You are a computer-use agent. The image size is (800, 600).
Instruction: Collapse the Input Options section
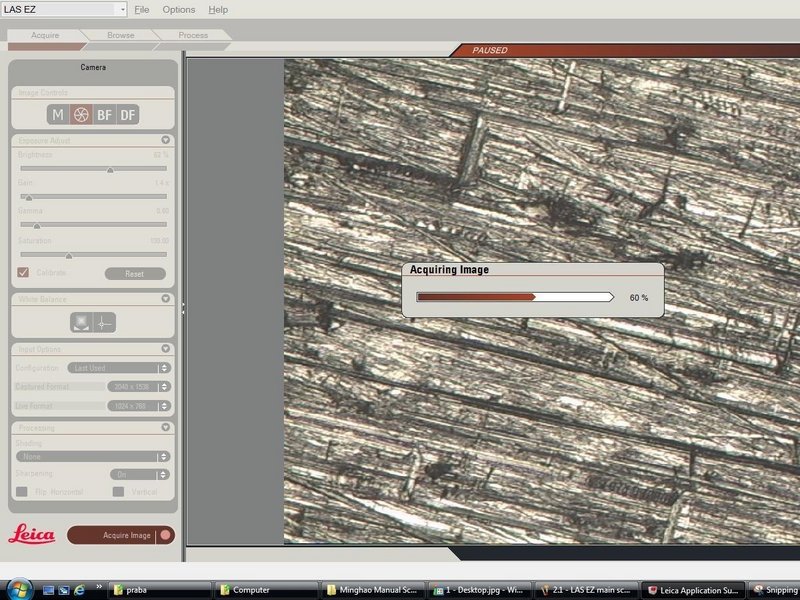(x=165, y=348)
